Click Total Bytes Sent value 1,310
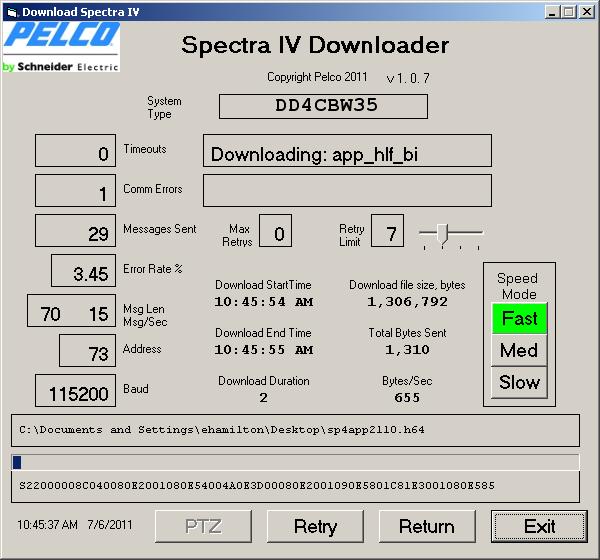The height and width of the screenshot is (560, 600). (408, 350)
